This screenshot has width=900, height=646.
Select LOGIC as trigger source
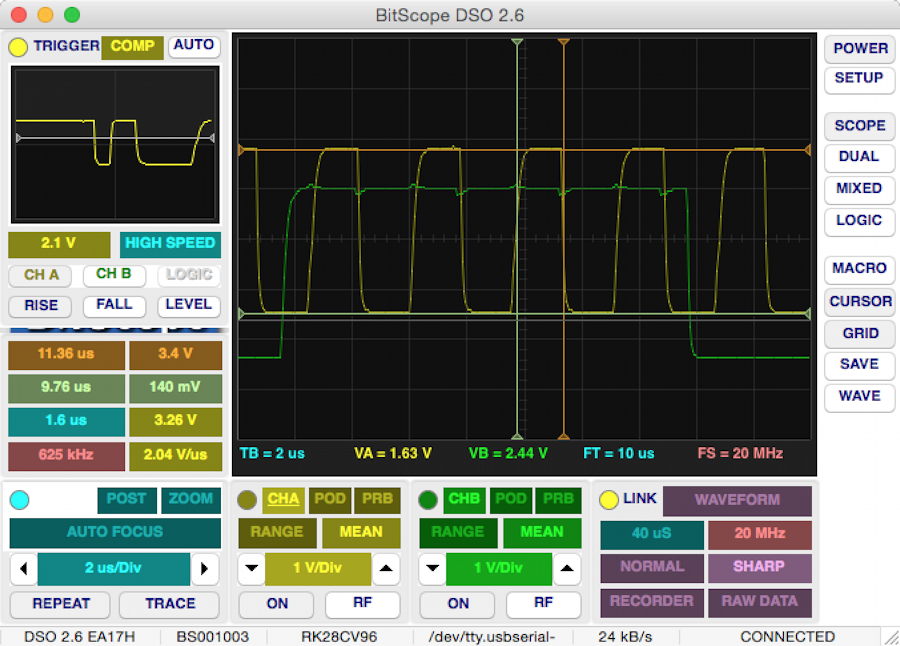tap(189, 275)
